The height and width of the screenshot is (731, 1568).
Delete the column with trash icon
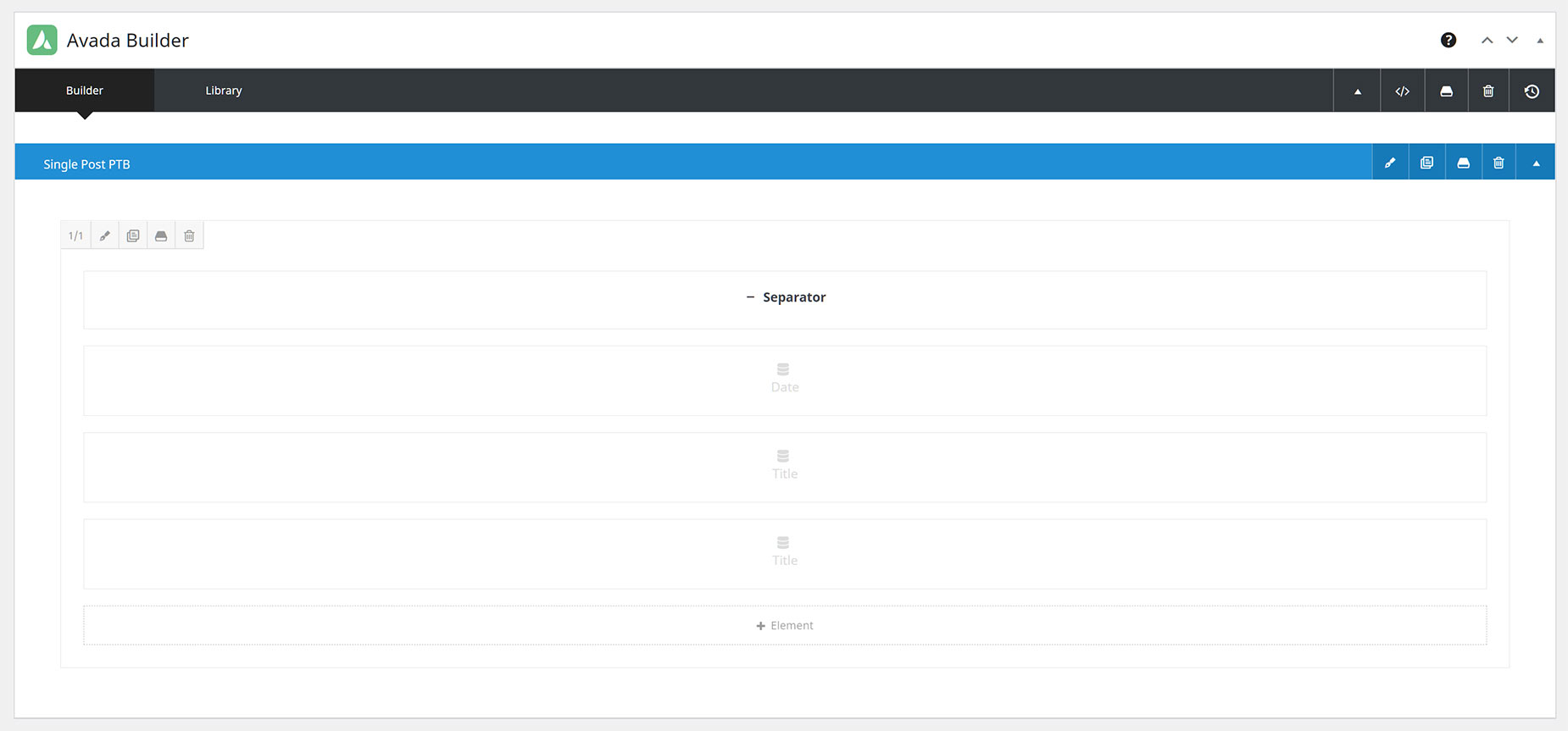click(x=189, y=235)
